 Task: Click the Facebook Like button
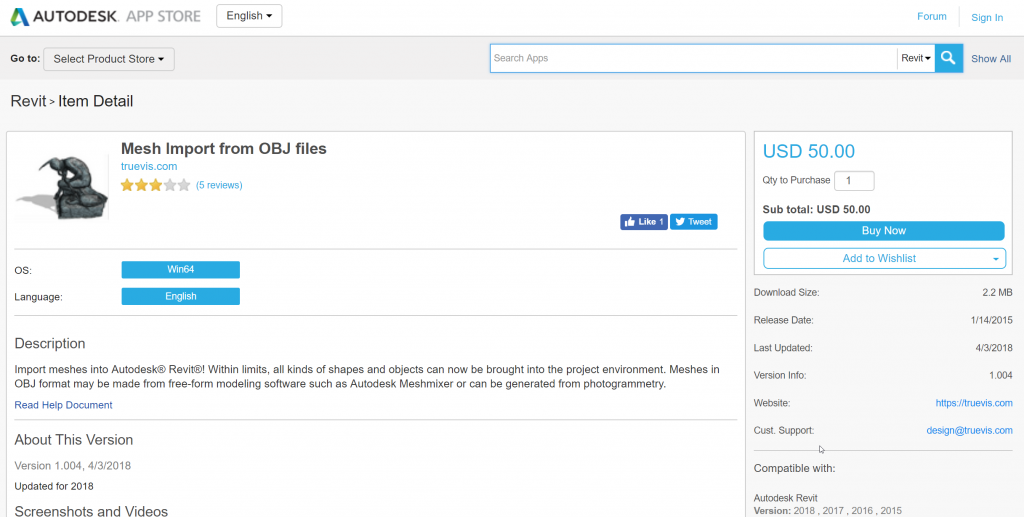[x=643, y=222]
